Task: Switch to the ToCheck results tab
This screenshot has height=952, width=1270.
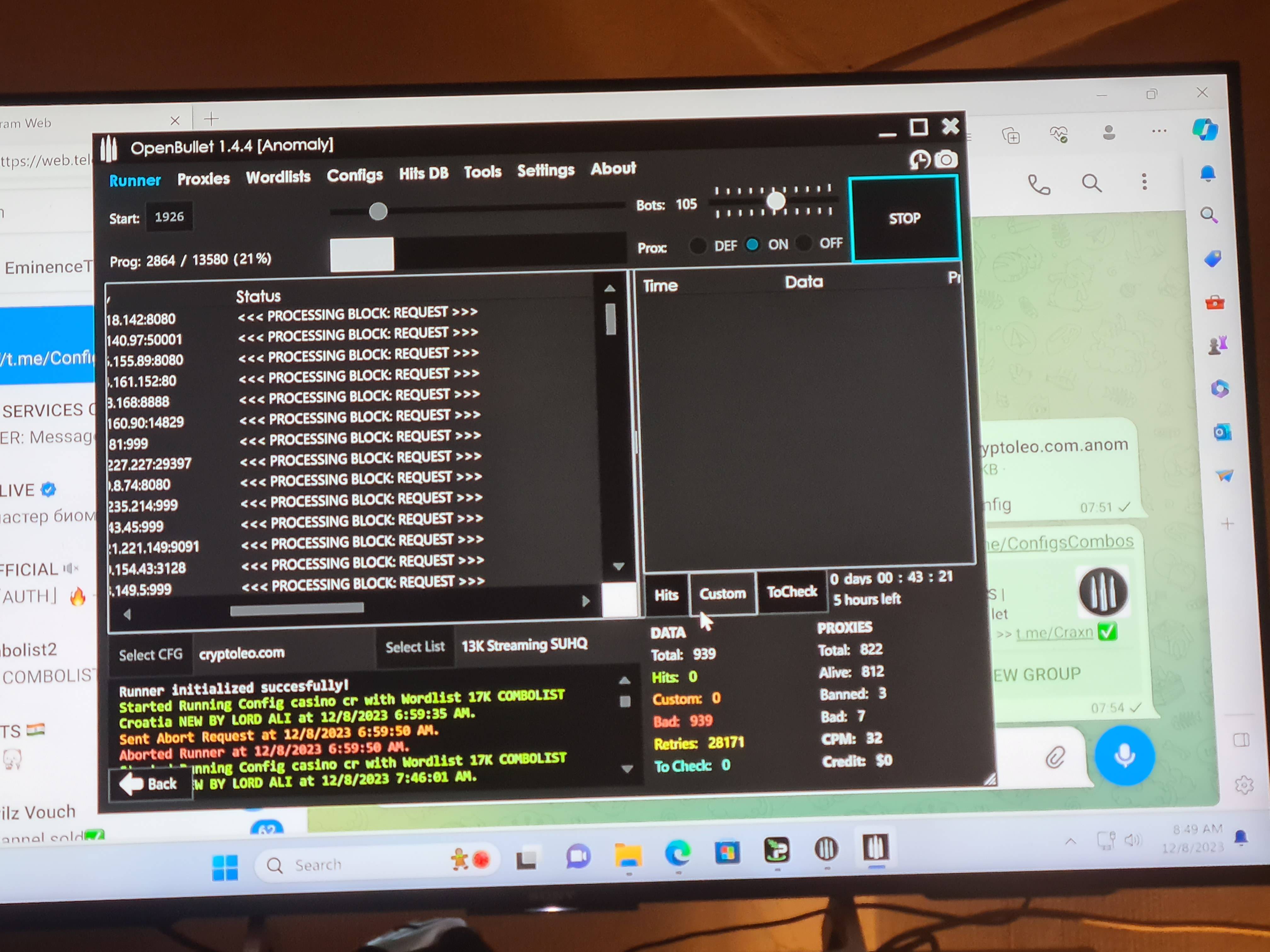Action: [x=792, y=592]
